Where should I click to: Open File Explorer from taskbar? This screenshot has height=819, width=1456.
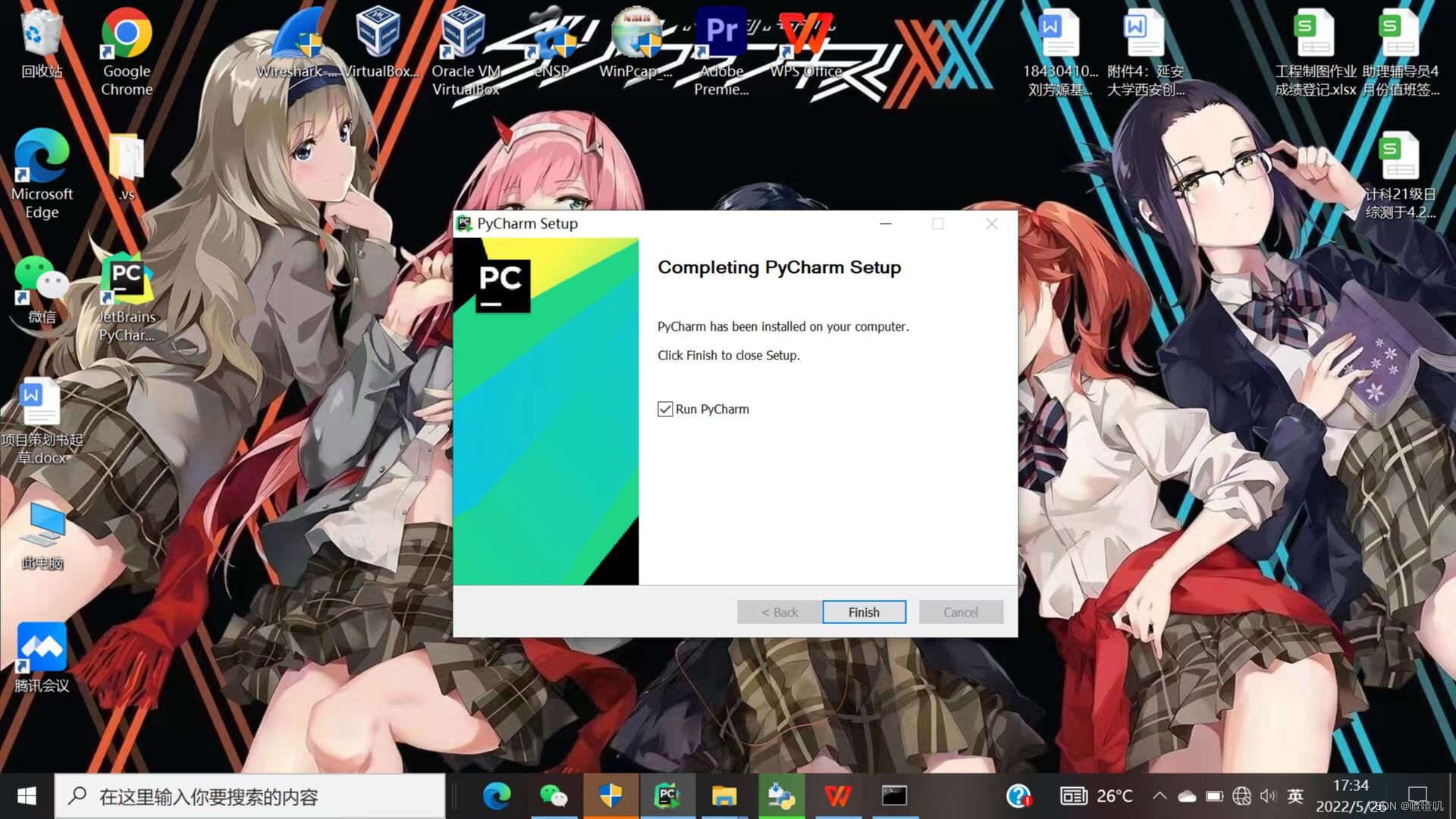coord(723,795)
